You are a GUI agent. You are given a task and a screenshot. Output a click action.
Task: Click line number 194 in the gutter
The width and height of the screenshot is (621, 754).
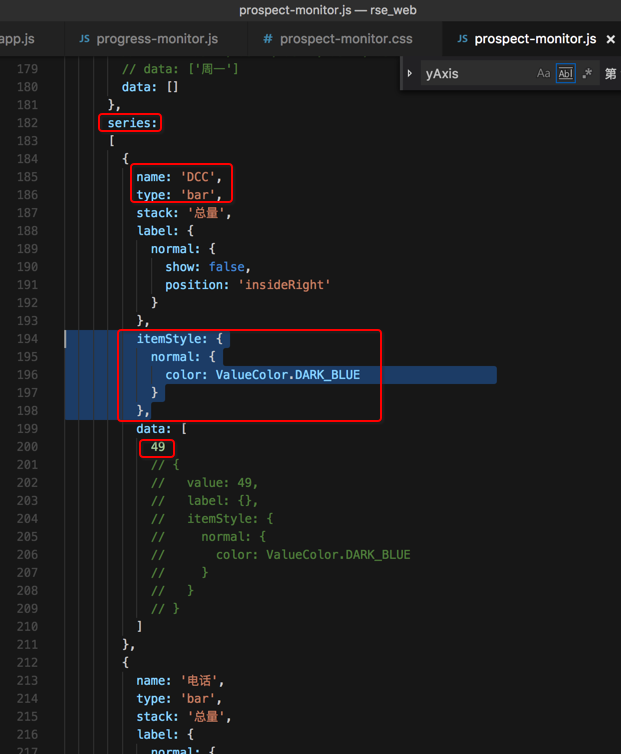pyautogui.click(x=27, y=339)
